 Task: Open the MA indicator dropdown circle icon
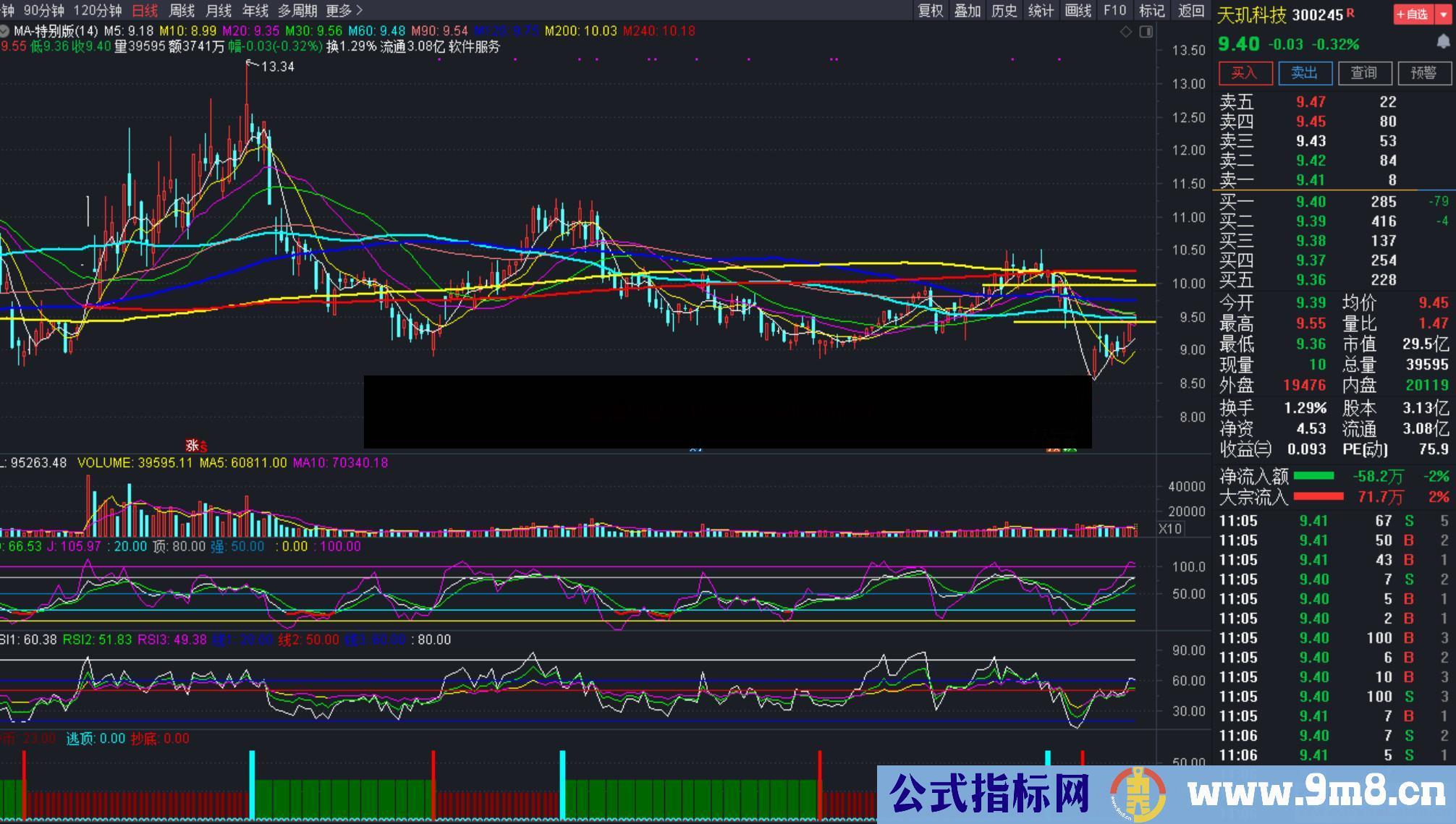[4, 31]
